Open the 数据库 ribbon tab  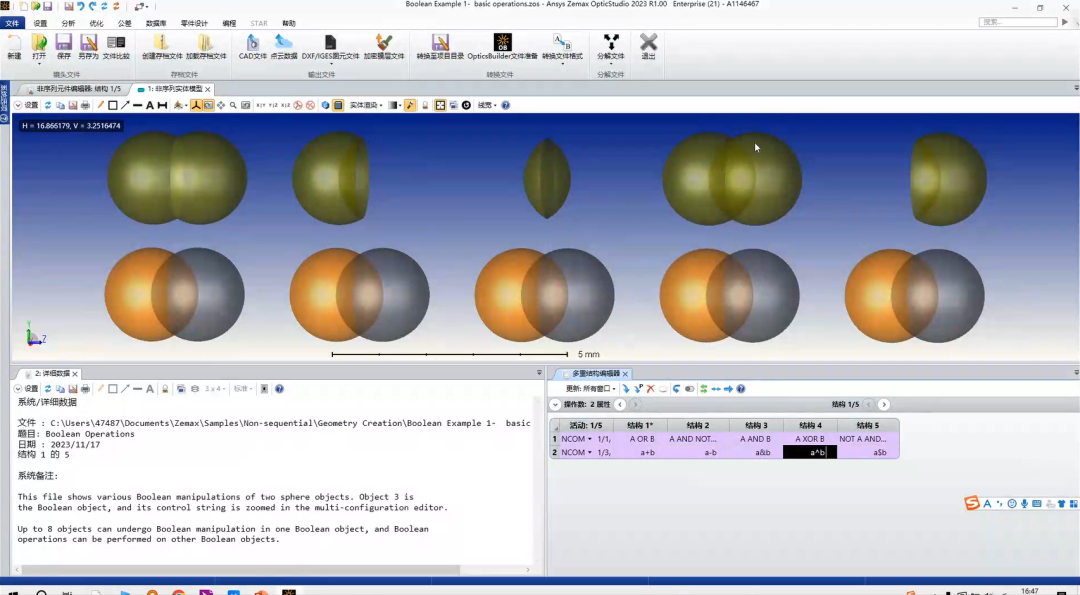point(156,23)
